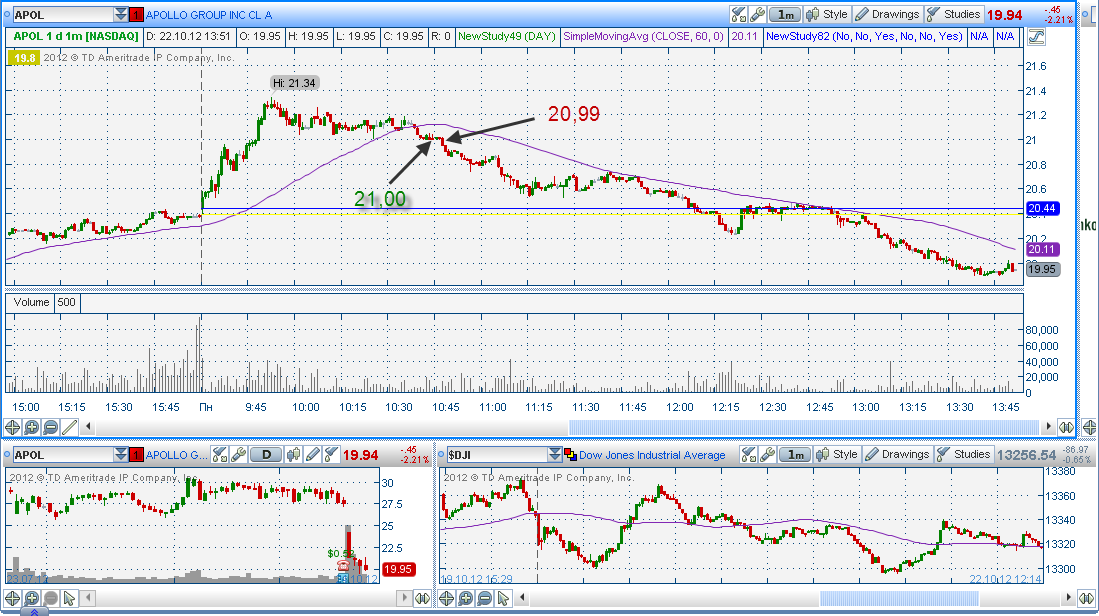Open share/tools icon in $DJI chart header
1099x616 pixels.
pyautogui.click(x=749, y=455)
